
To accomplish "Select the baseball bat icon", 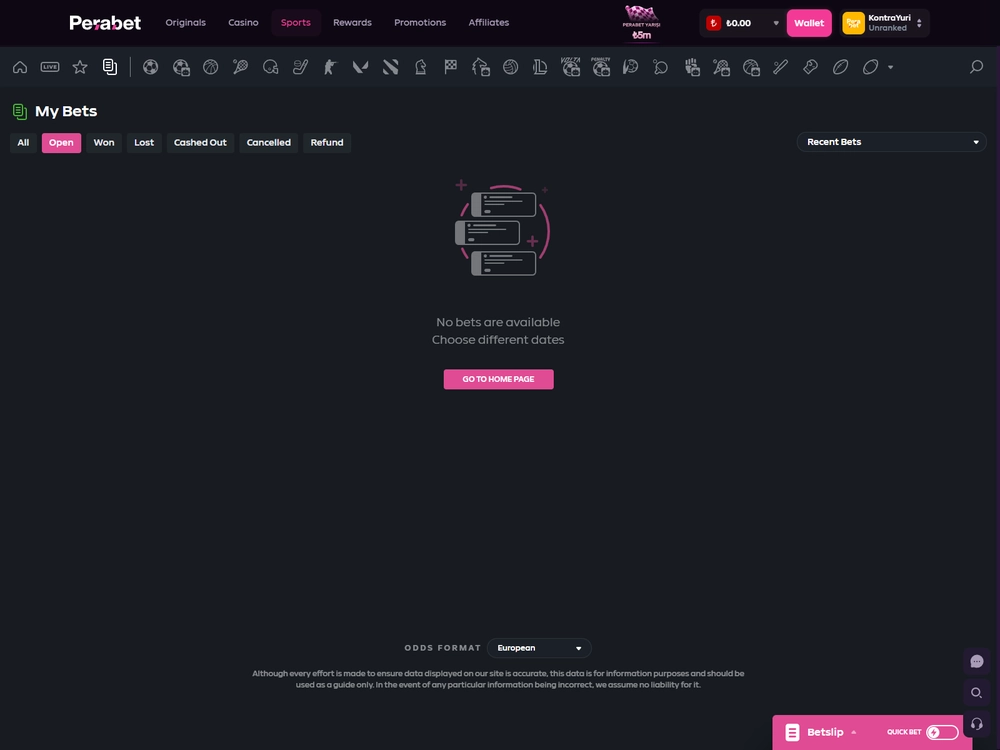I will coord(781,67).
